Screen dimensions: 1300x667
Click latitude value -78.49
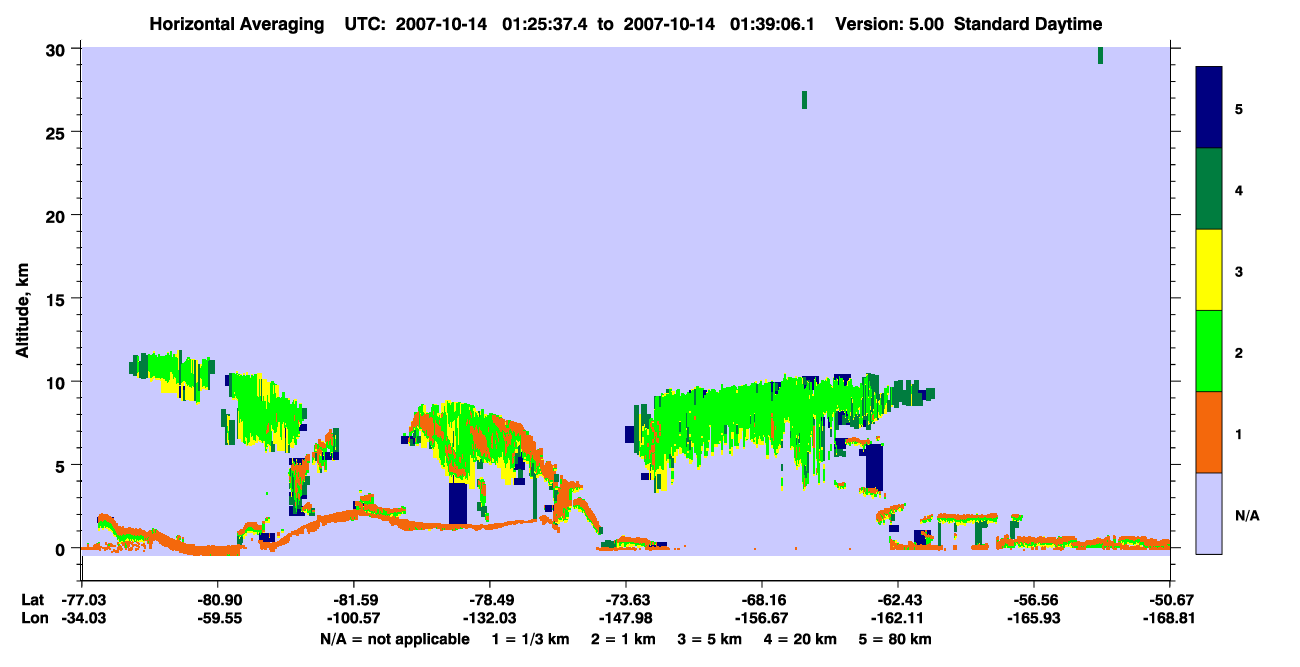point(490,599)
